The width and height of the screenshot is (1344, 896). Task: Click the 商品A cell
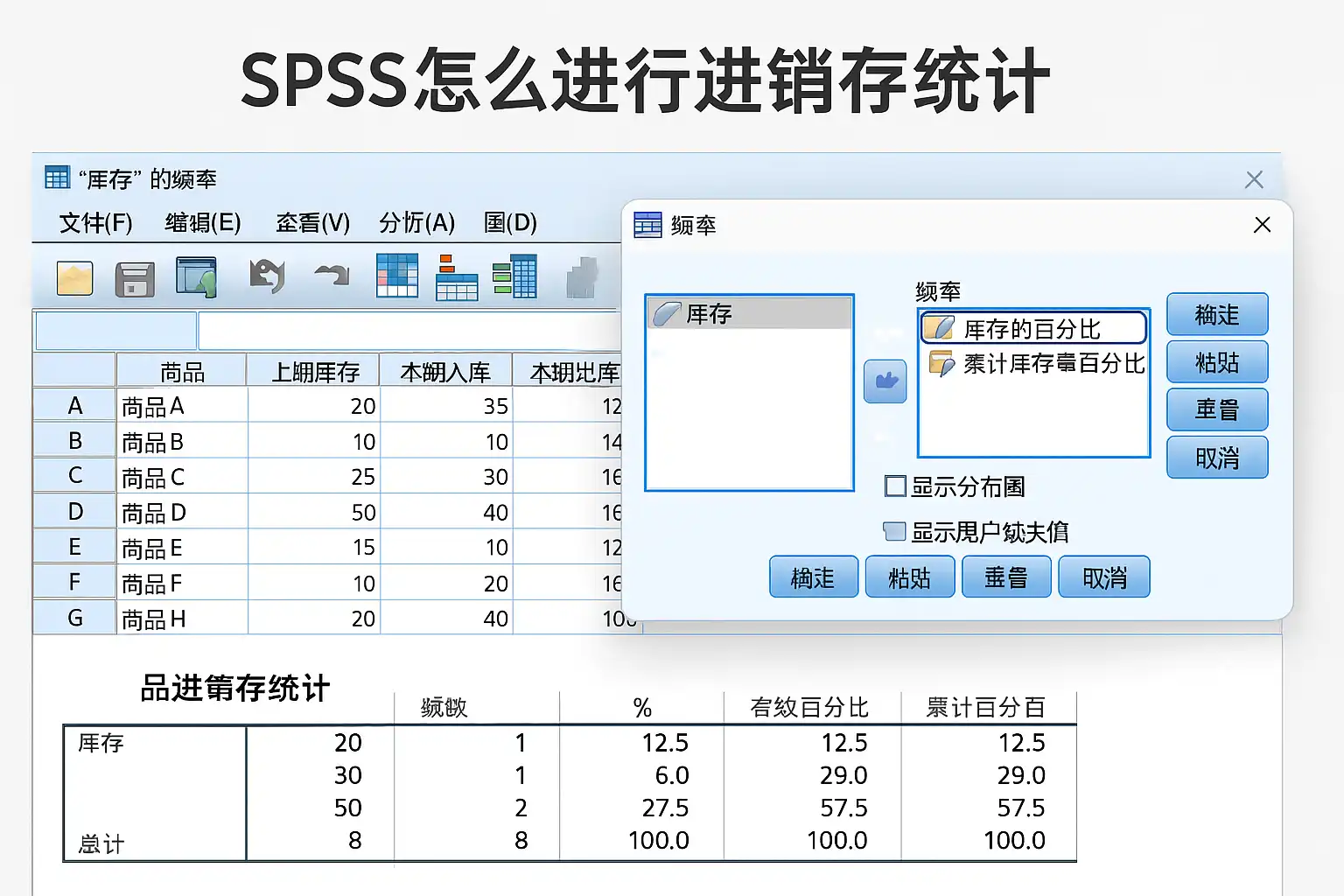(x=182, y=406)
